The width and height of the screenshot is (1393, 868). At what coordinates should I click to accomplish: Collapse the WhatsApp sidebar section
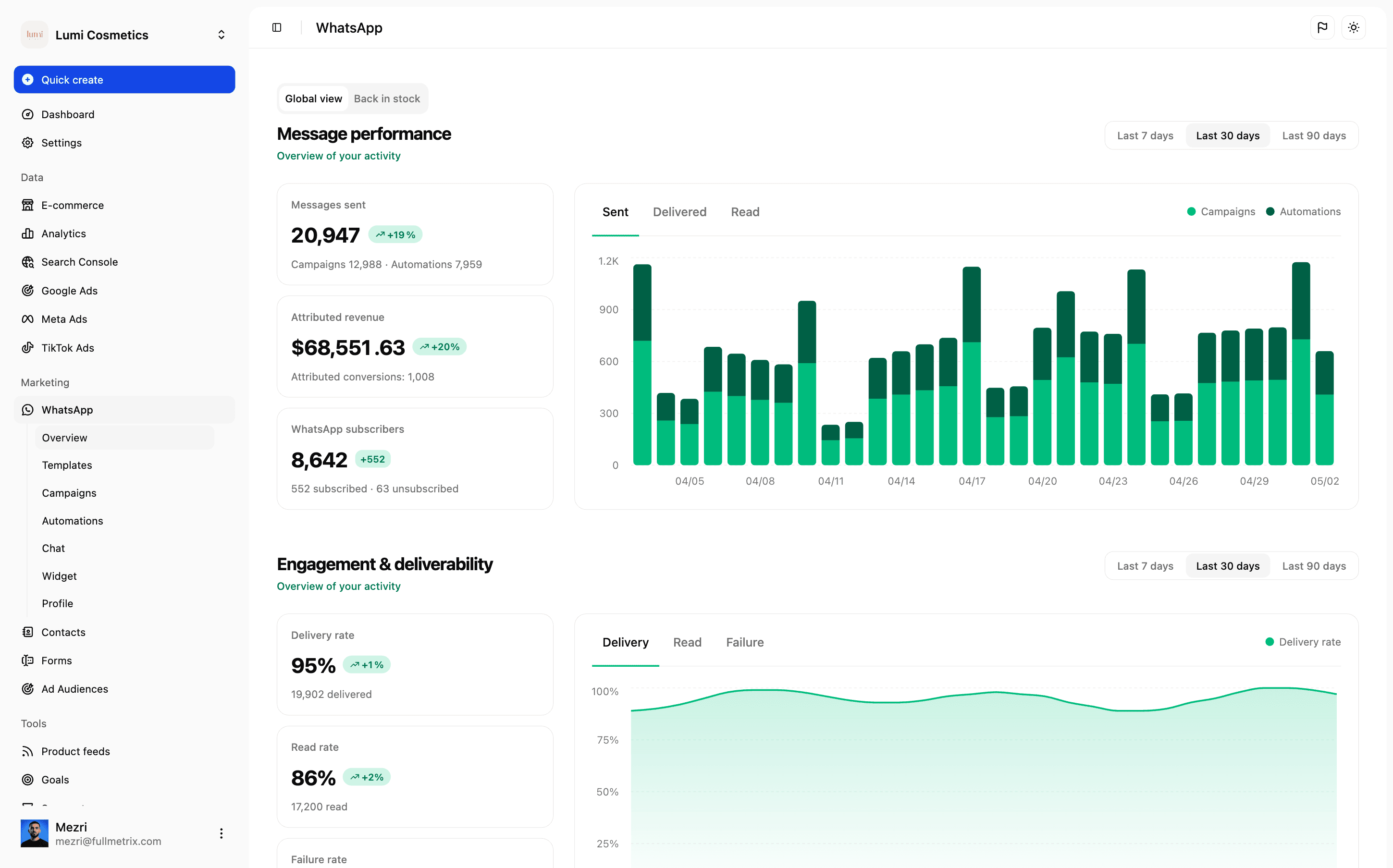pos(124,410)
